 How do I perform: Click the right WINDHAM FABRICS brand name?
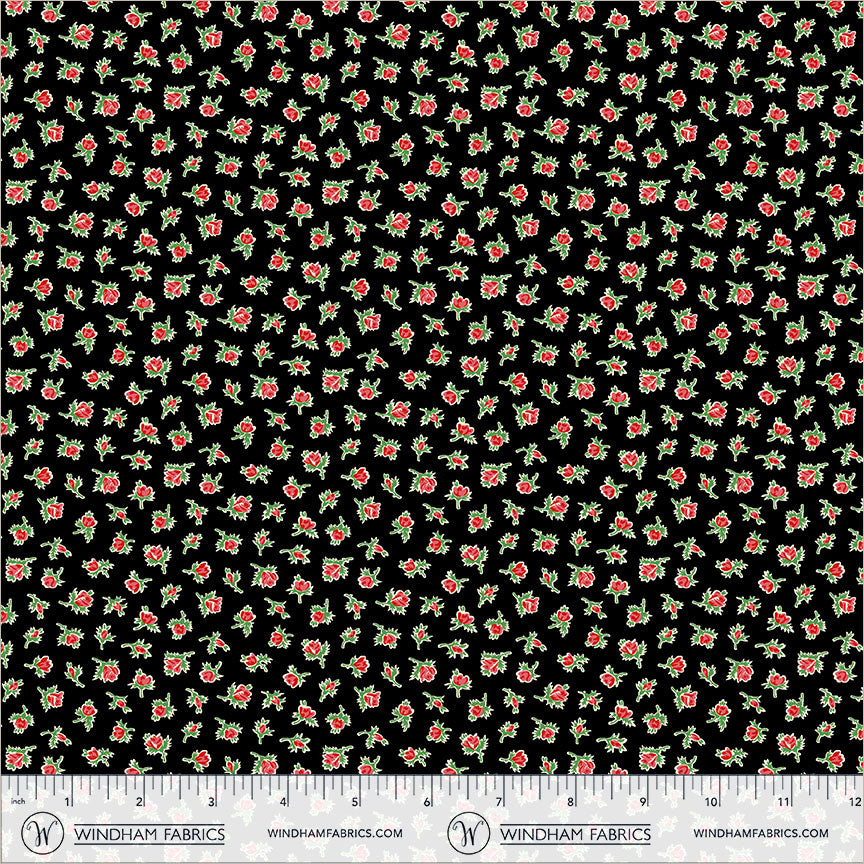coord(574,833)
